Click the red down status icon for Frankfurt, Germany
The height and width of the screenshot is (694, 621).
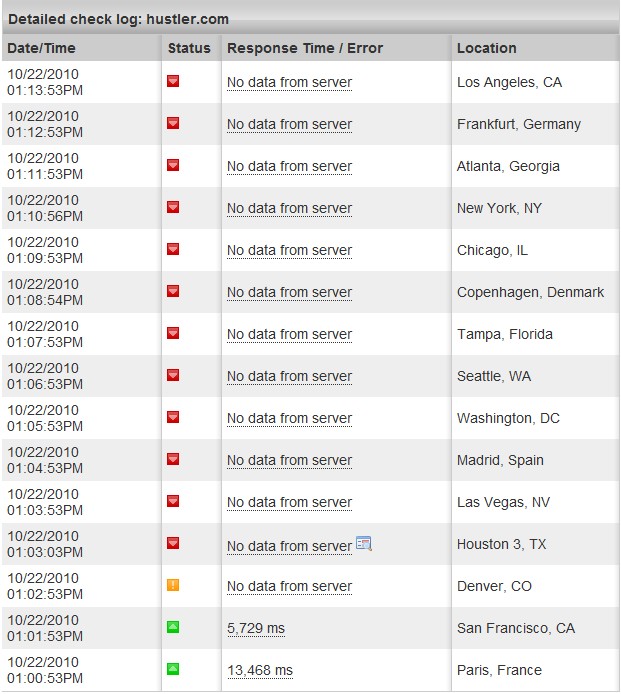tap(173, 123)
